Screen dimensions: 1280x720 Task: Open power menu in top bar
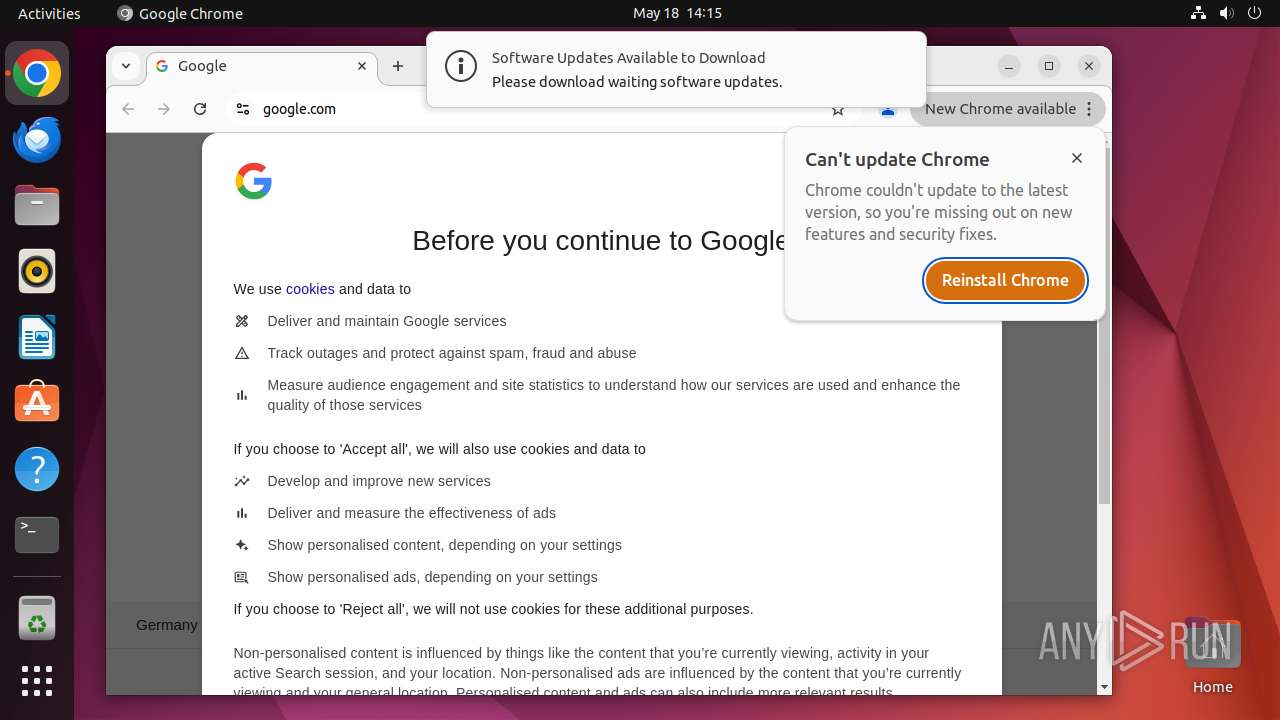[x=1255, y=13]
